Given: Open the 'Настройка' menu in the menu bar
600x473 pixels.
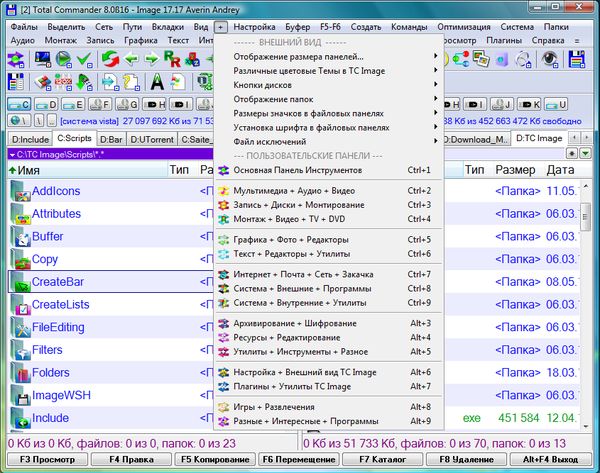Looking at the screenshot, I should click(x=254, y=27).
